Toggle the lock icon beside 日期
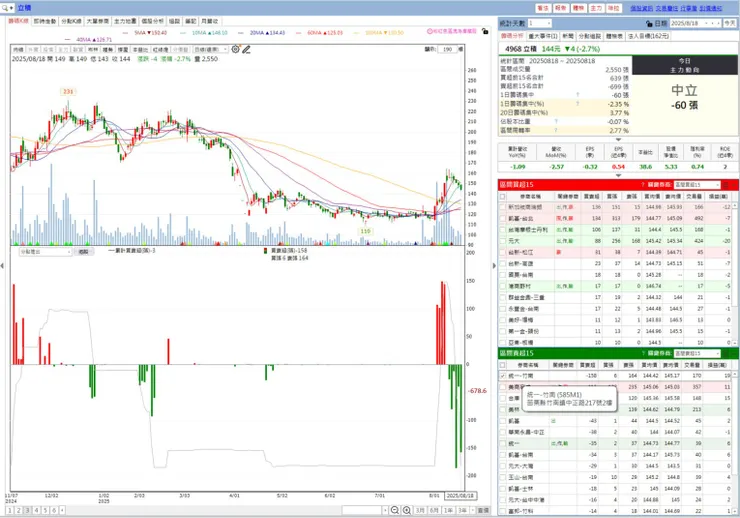 tap(649, 24)
